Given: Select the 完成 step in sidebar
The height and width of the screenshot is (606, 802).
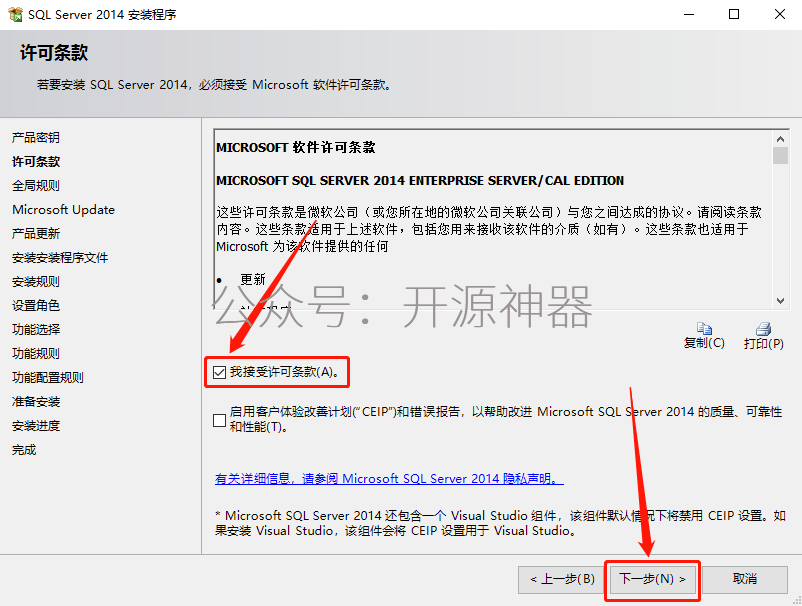Looking at the screenshot, I should [x=24, y=450].
